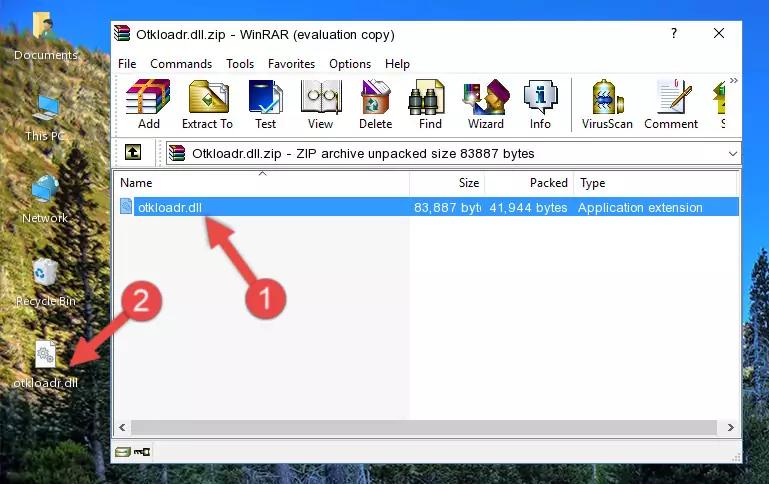Launch the Wizard tool
Screen dimensions: 769x484
click(x=486, y=104)
